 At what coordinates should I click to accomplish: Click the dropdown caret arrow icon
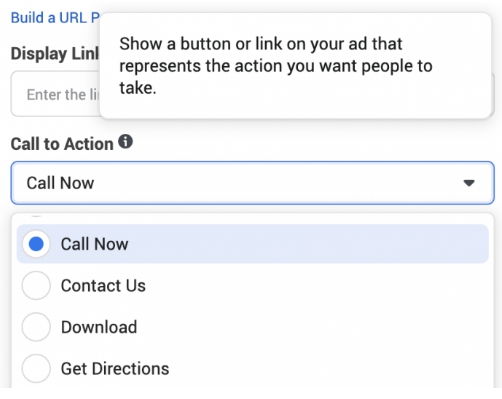click(469, 183)
